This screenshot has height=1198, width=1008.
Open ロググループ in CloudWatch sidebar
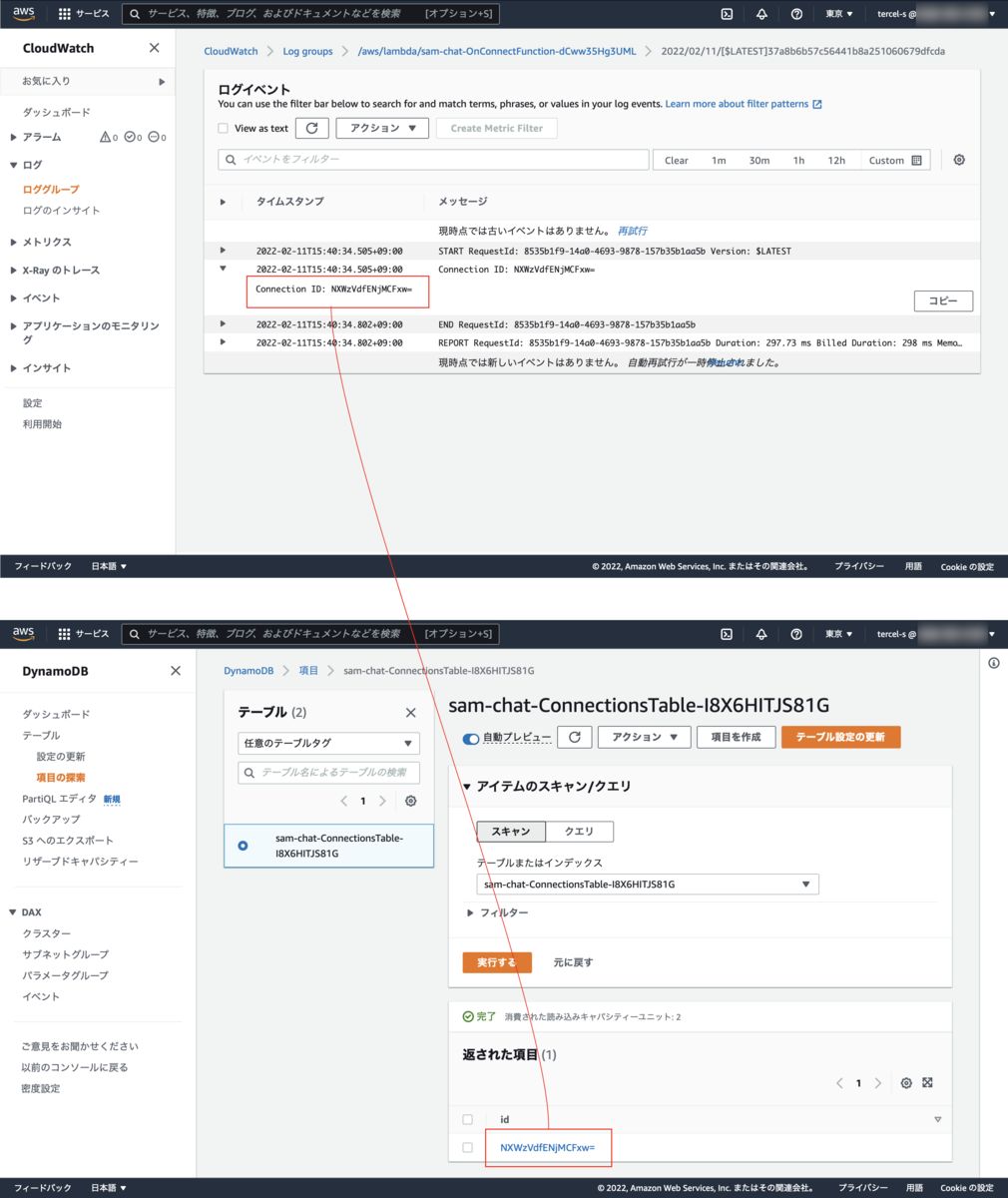point(51,189)
